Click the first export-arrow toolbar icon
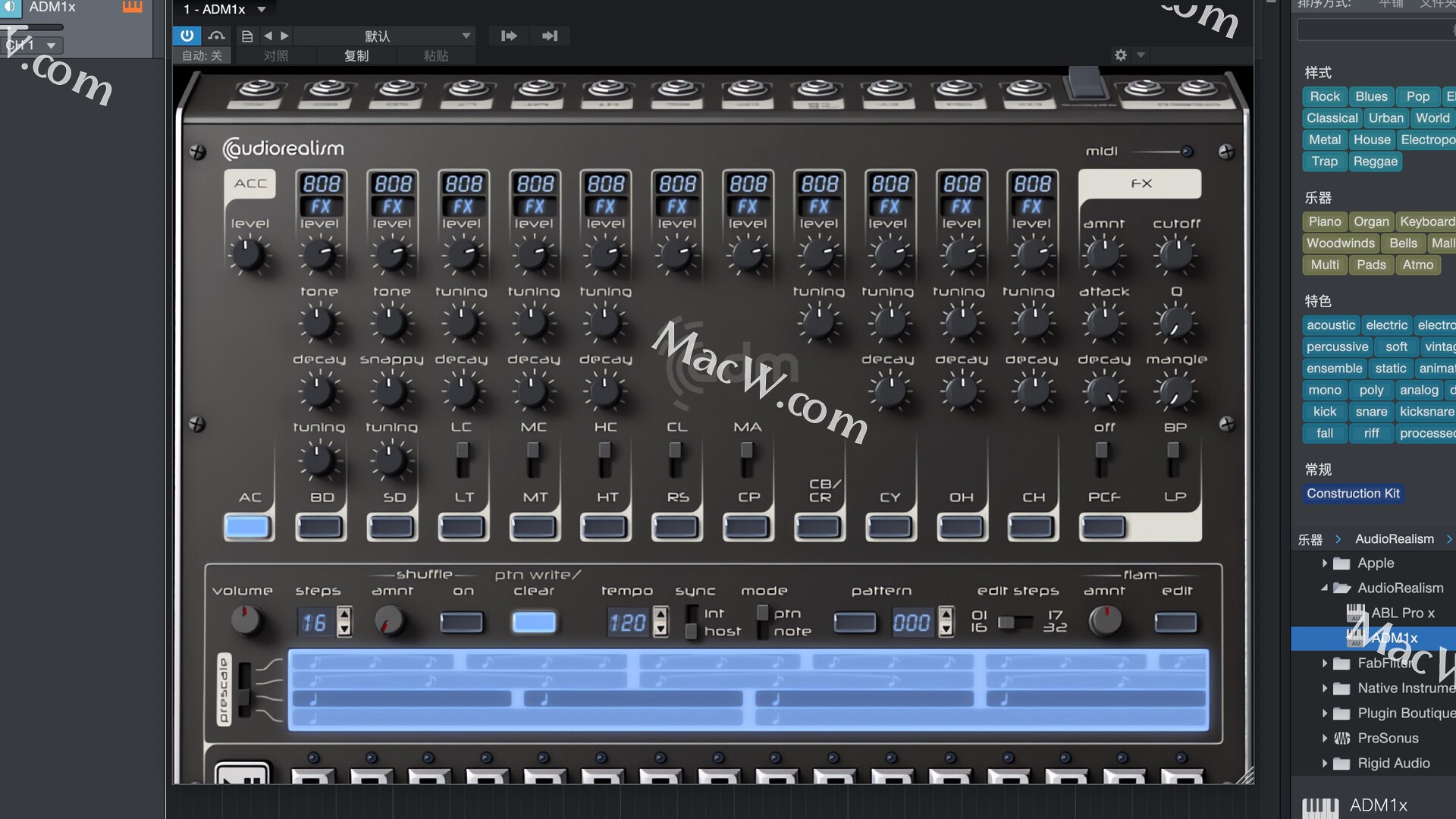This screenshot has height=819, width=1456. click(x=509, y=36)
